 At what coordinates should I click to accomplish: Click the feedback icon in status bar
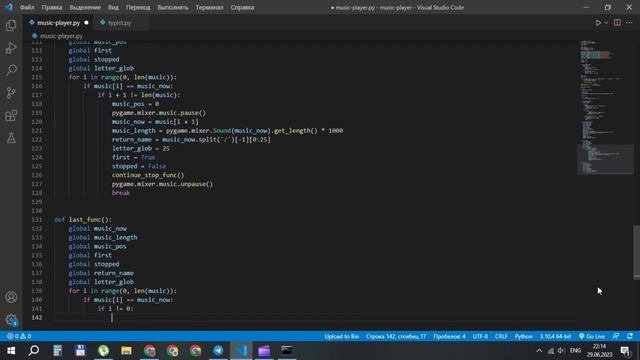616,336
